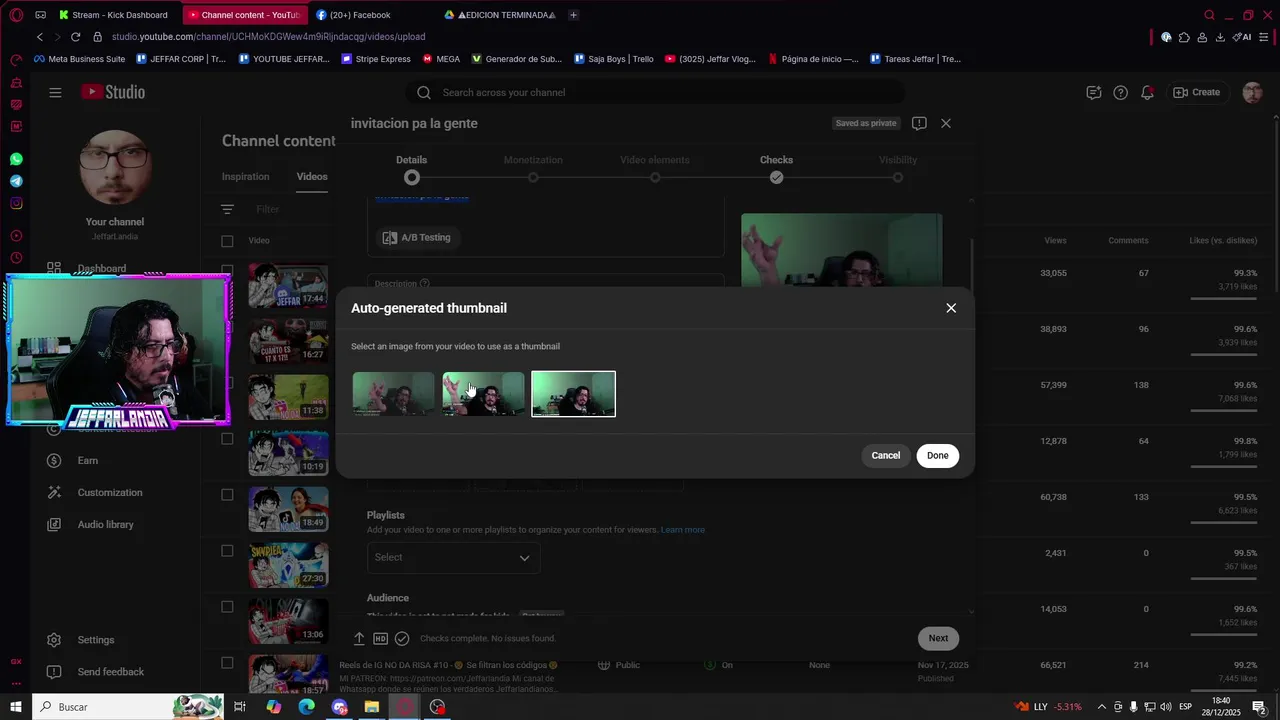The image size is (1280, 720).
Task: Select the first auto-generated thumbnail option
Action: [394, 394]
